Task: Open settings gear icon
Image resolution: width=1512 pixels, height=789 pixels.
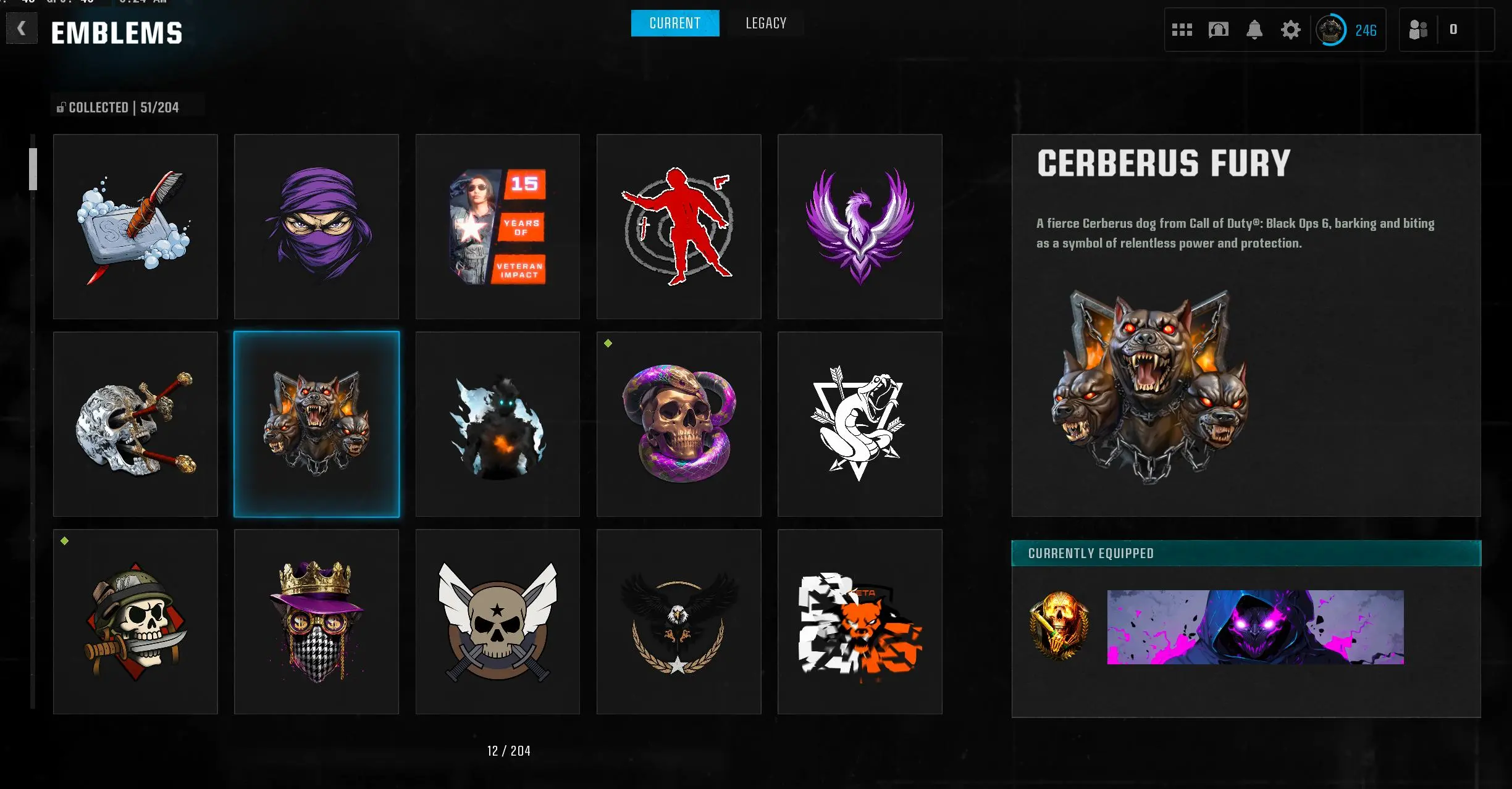Action: (1290, 30)
